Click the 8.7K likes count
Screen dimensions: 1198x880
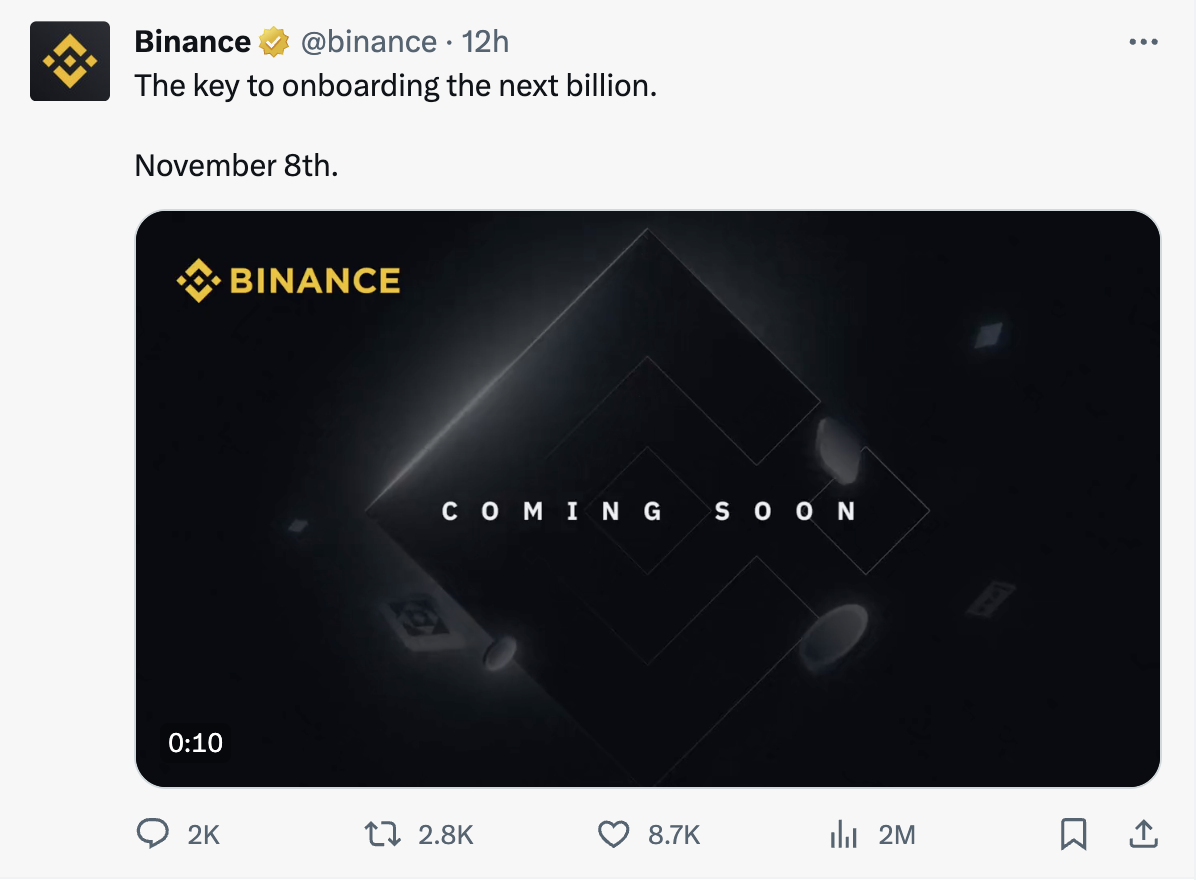(x=674, y=835)
